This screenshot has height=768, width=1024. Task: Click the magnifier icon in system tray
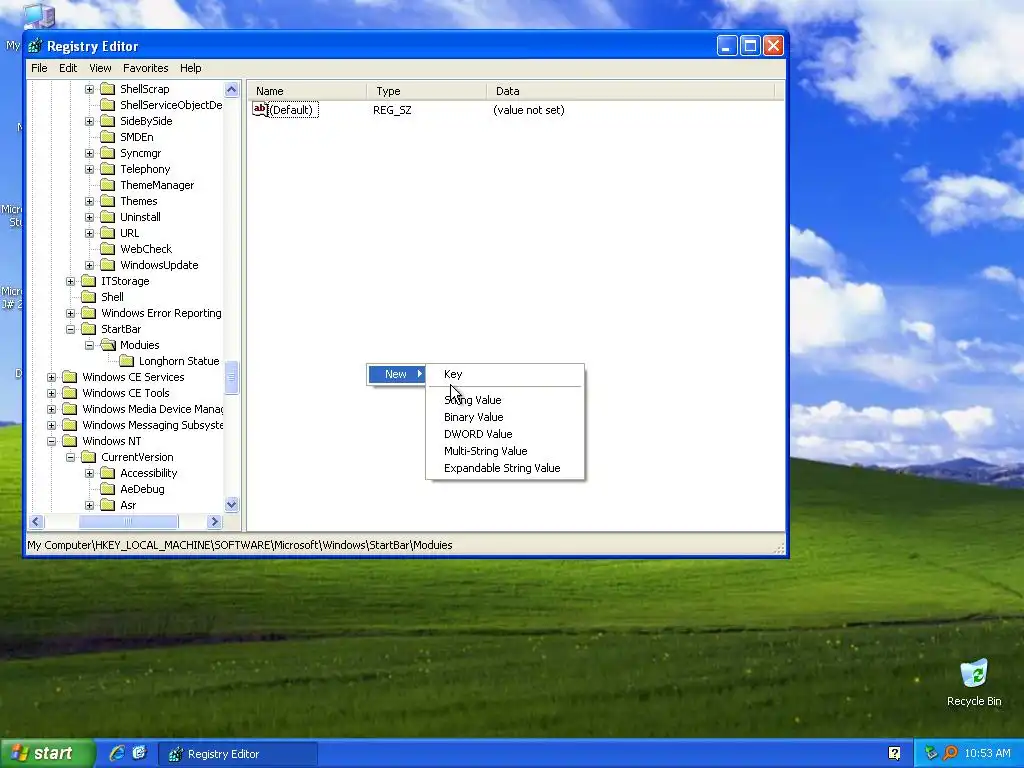pos(950,754)
